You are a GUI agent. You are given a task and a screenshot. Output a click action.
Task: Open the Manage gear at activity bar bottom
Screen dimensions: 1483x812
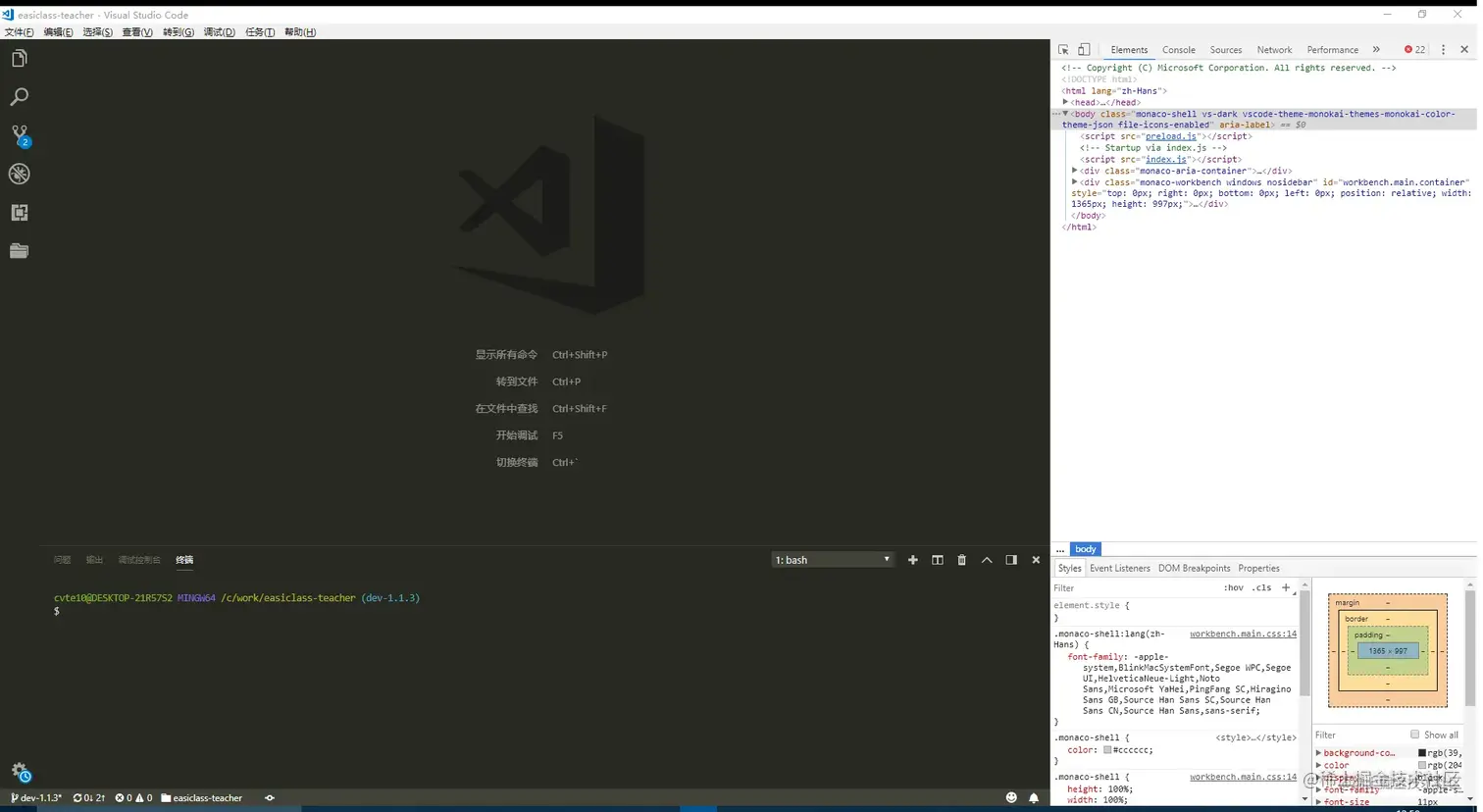[21, 772]
